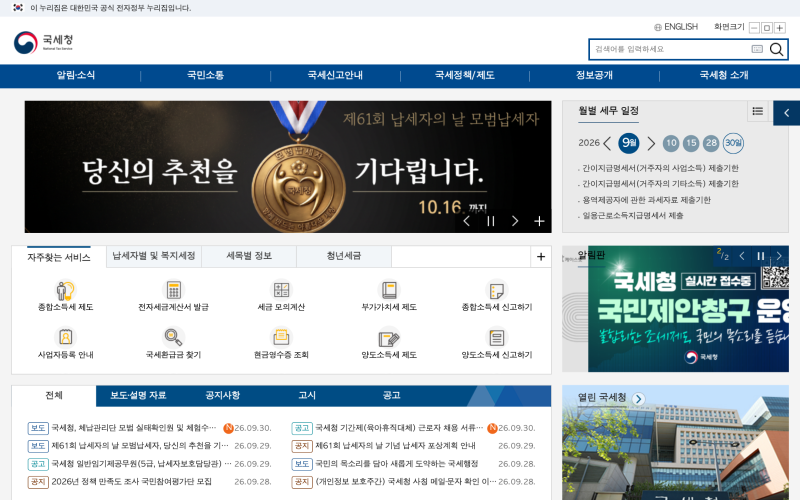Open the 국세신고안내 menu
The height and width of the screenshot is (500, 800).
pyautogui.click(x=335, y=76)
